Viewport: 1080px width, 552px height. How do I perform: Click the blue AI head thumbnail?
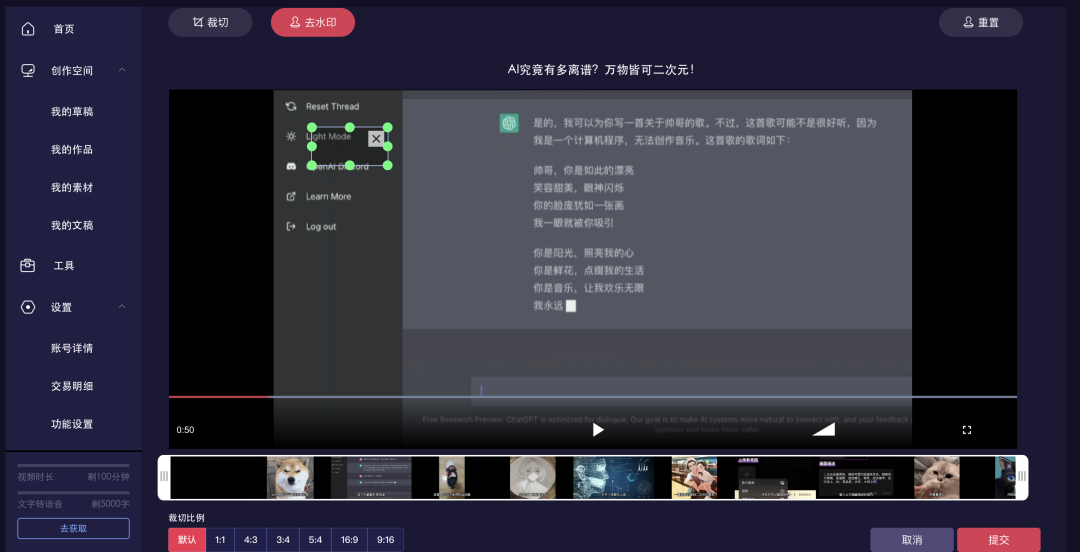tap(614, 477)
